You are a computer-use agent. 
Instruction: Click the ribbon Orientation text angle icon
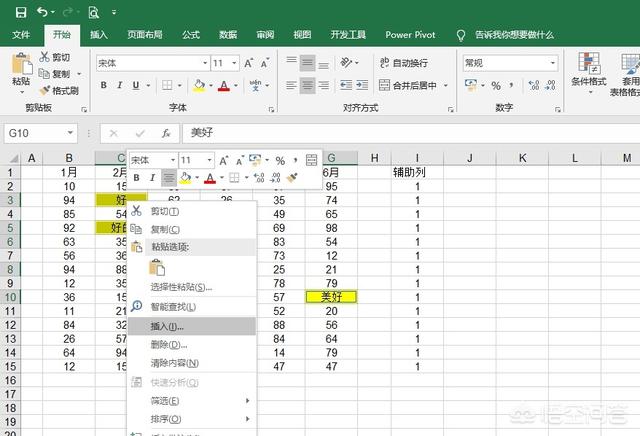click(x=346, y=62)
